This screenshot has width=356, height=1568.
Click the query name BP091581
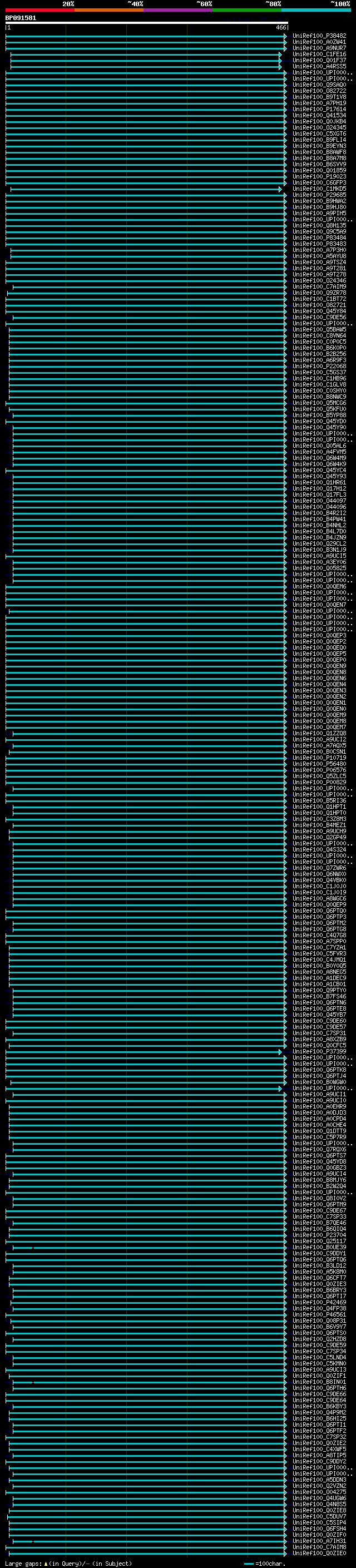pos(21,18)
